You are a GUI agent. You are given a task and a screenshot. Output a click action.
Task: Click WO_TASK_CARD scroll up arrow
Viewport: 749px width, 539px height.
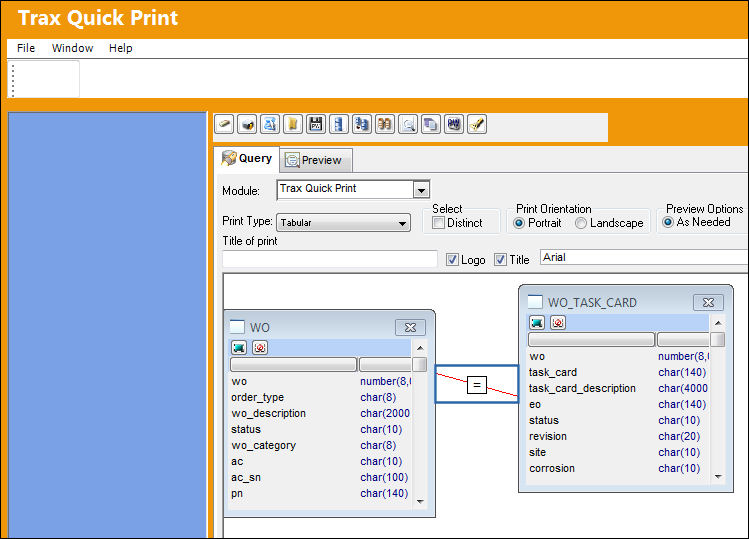pyautogui.click(x=718, y=323)
